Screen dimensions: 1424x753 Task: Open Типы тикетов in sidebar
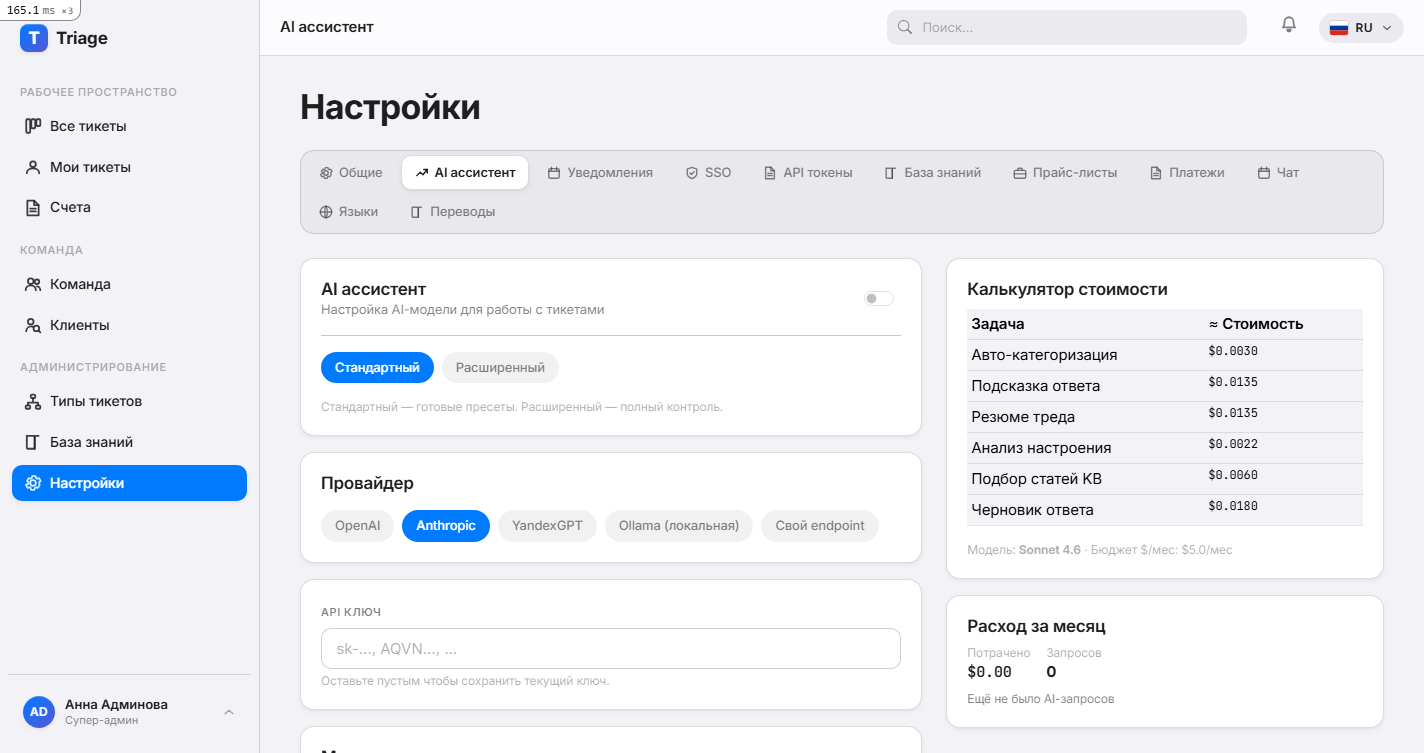pos(129,401)
